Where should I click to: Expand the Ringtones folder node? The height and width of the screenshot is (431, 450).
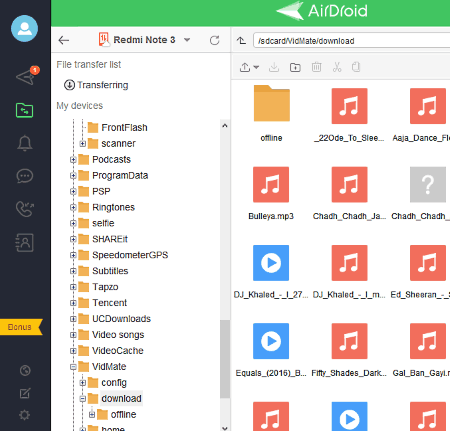[x=73, y=207]
